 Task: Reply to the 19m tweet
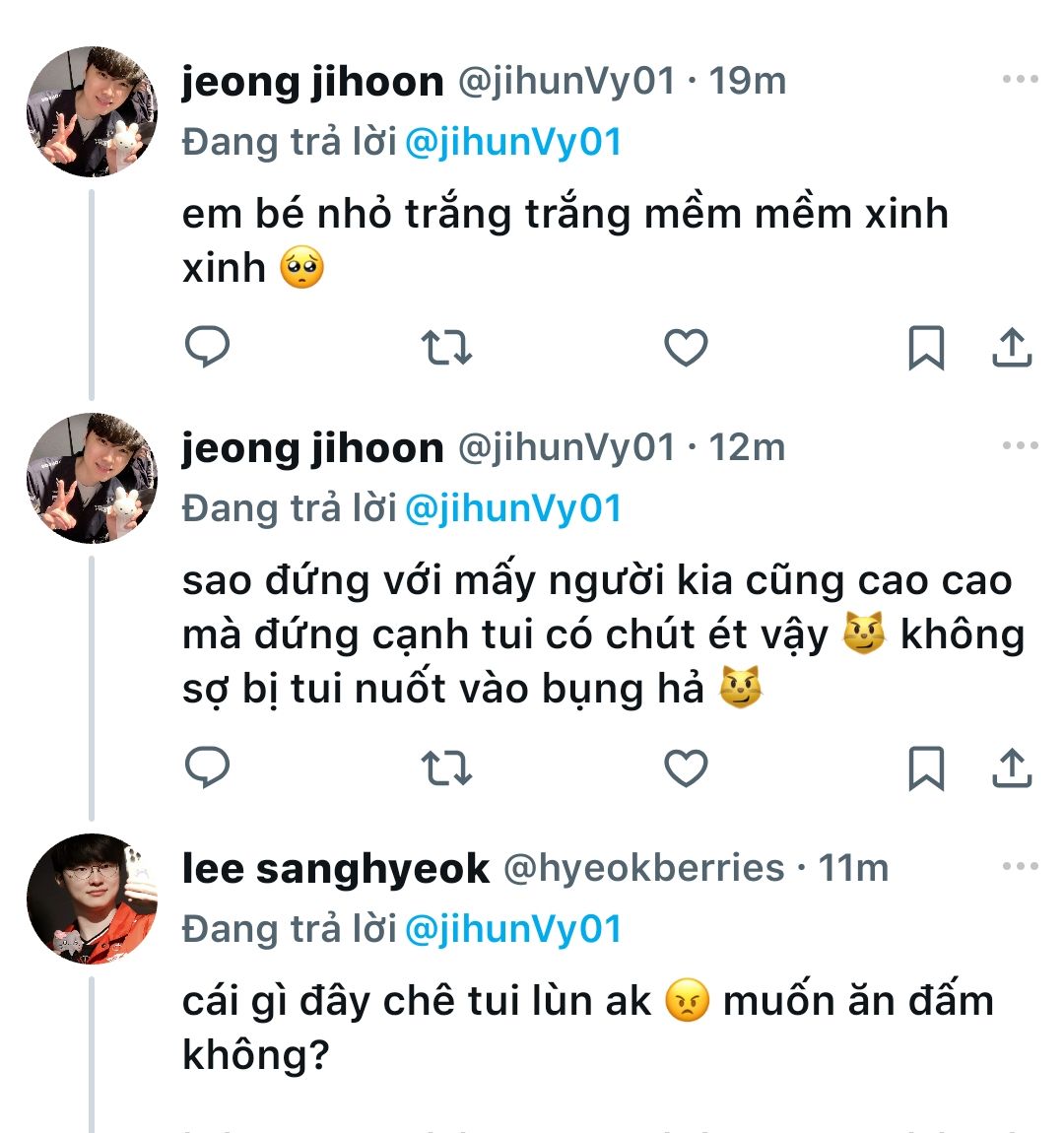pyautogui.click(x=208, y=347)
